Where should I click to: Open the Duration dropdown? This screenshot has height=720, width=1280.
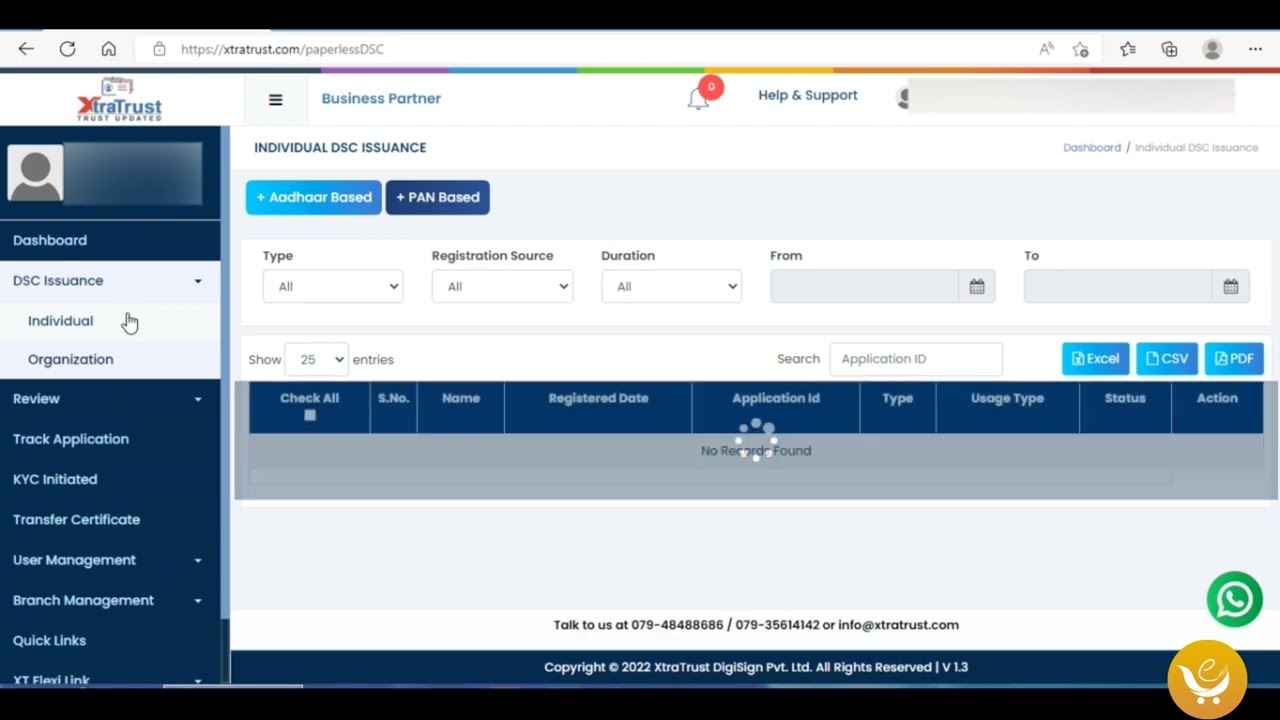pyautogui.click(x=671, y=287)
